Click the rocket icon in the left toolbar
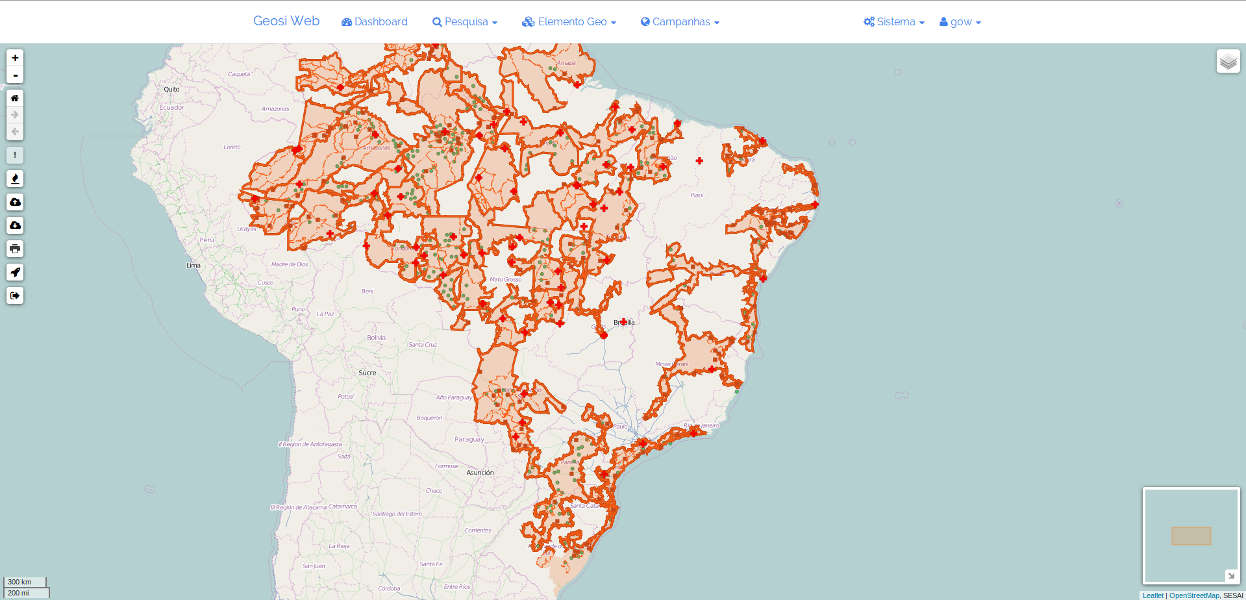Viewport: 1246px width, 600px height. pos(15,272)
